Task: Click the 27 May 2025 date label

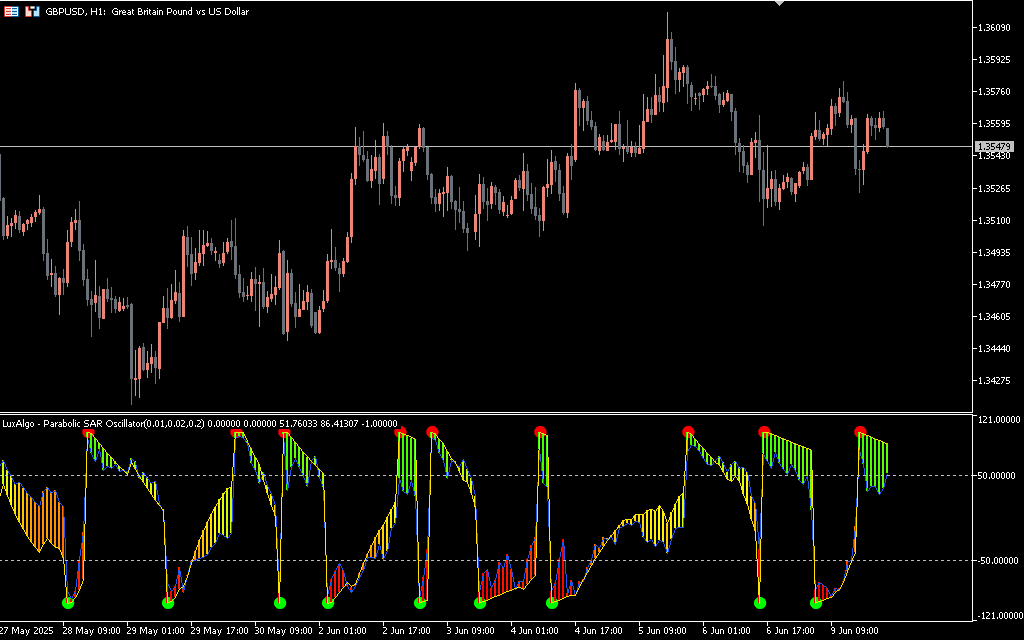Action: pos(27,631)
